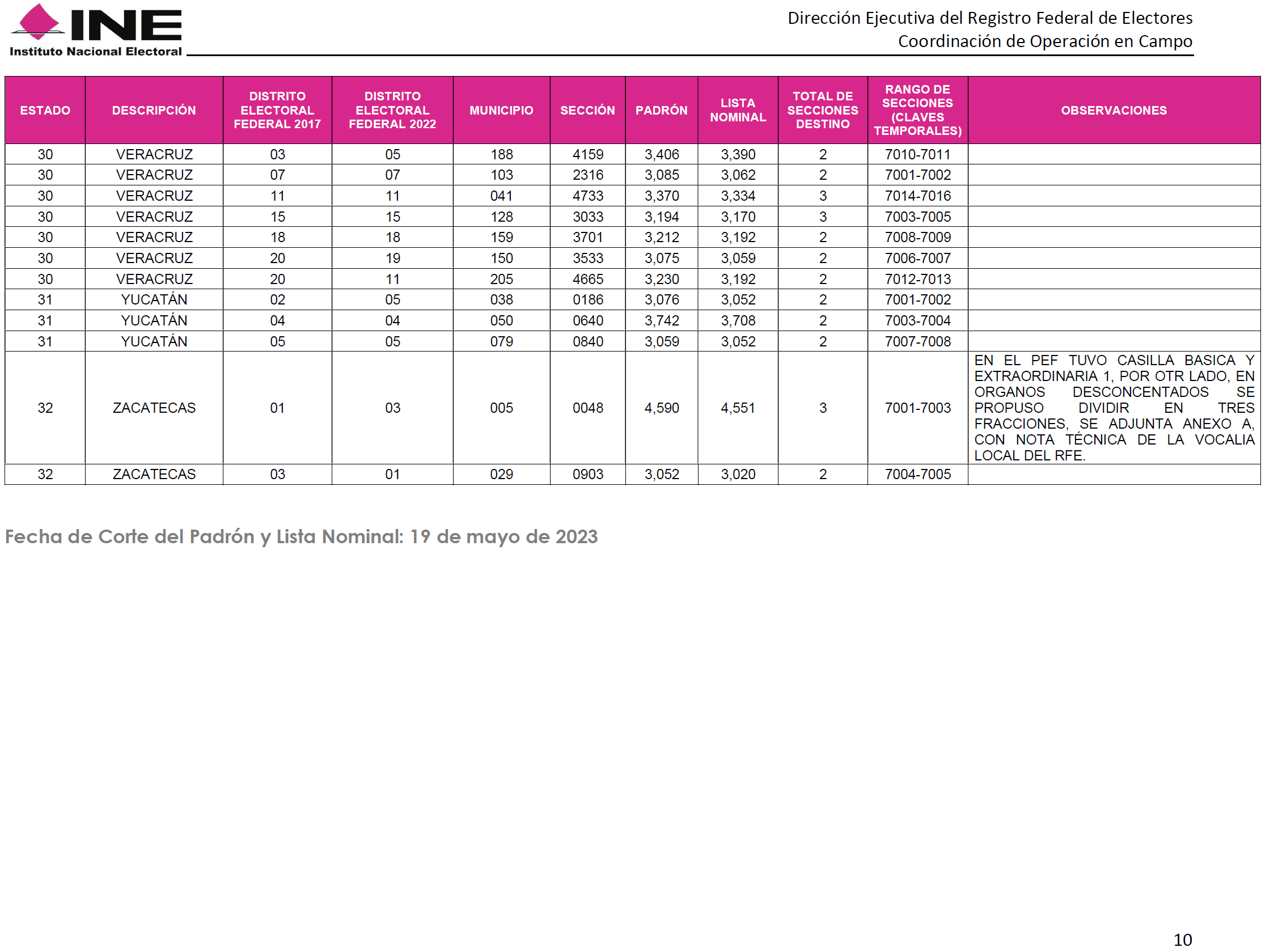This screenshot has height=952, width=1278.
Task: Click the MUNICIPIO column header
Action: tap(501, 110)
